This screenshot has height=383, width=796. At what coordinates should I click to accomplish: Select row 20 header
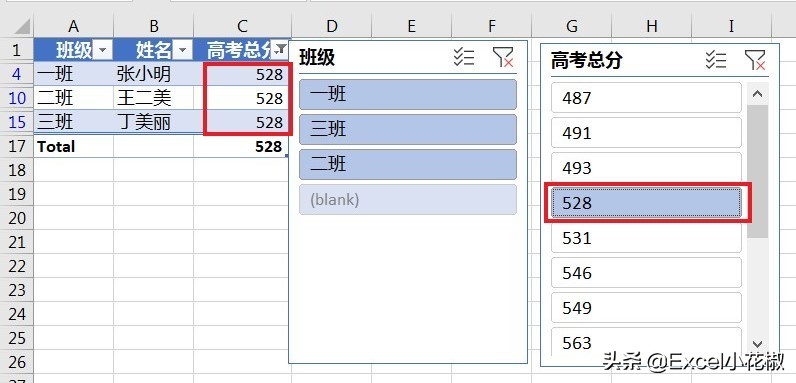coord(17,218)
